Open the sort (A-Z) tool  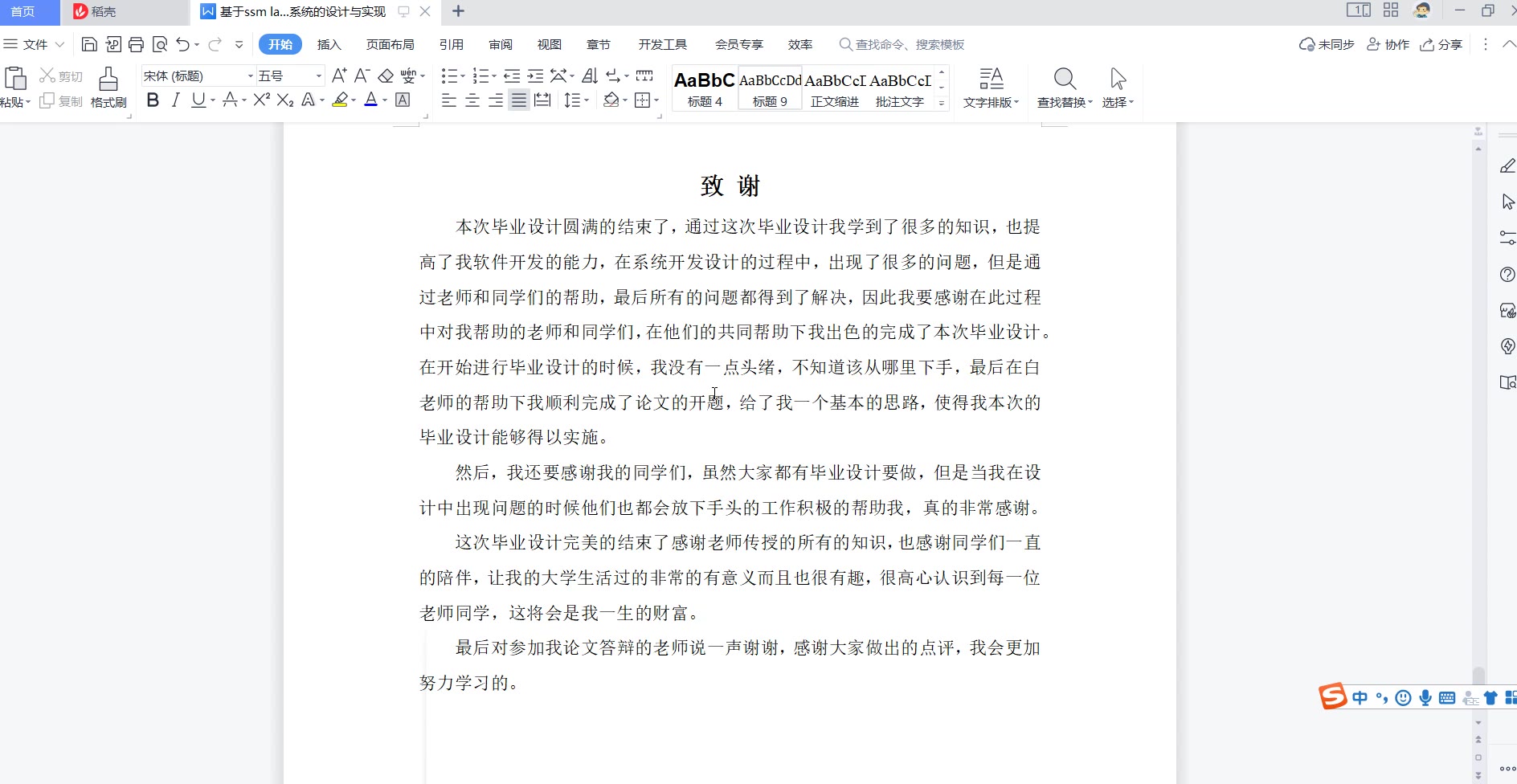pyautogui.click(x=590, y=76)
